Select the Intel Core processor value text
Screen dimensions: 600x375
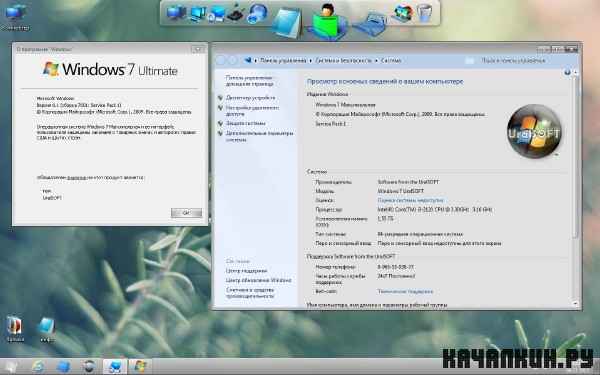pos(435,210)
